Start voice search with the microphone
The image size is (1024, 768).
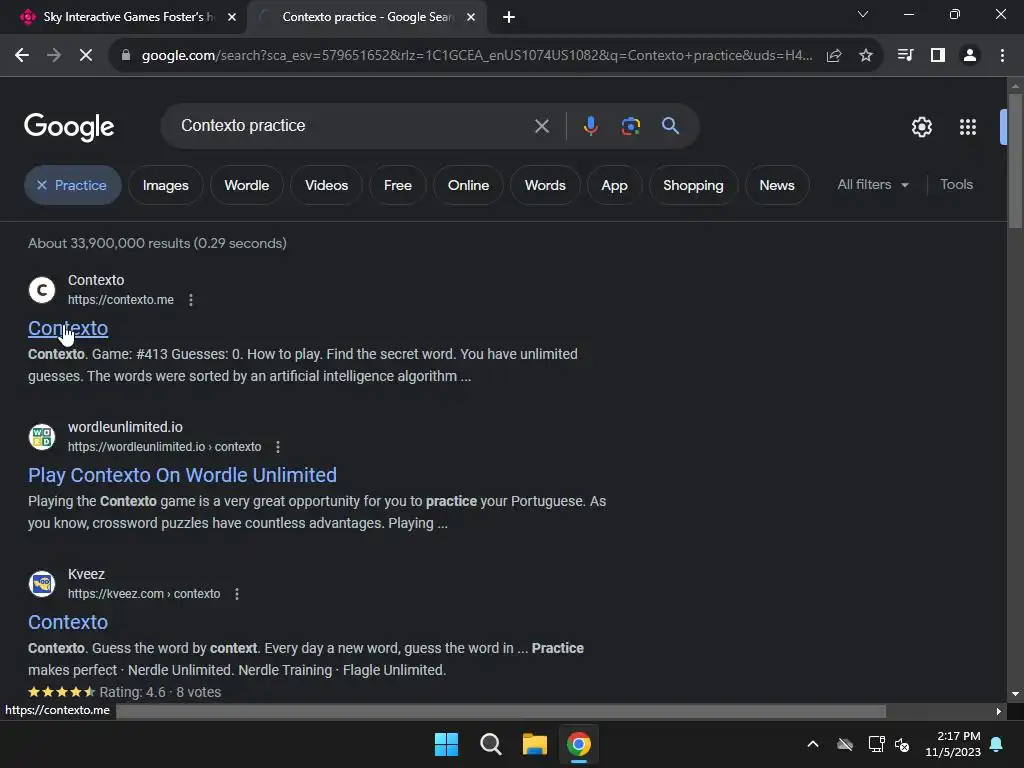click(590, 125)
